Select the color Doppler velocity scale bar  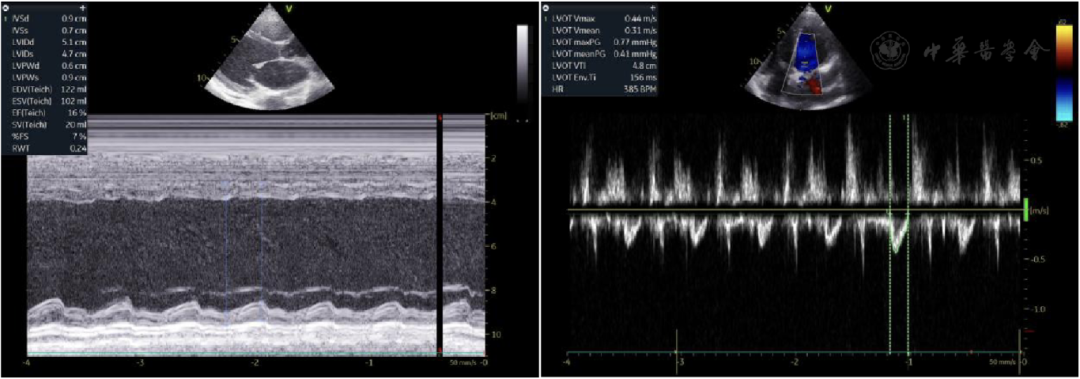(x=1063, y=71)
